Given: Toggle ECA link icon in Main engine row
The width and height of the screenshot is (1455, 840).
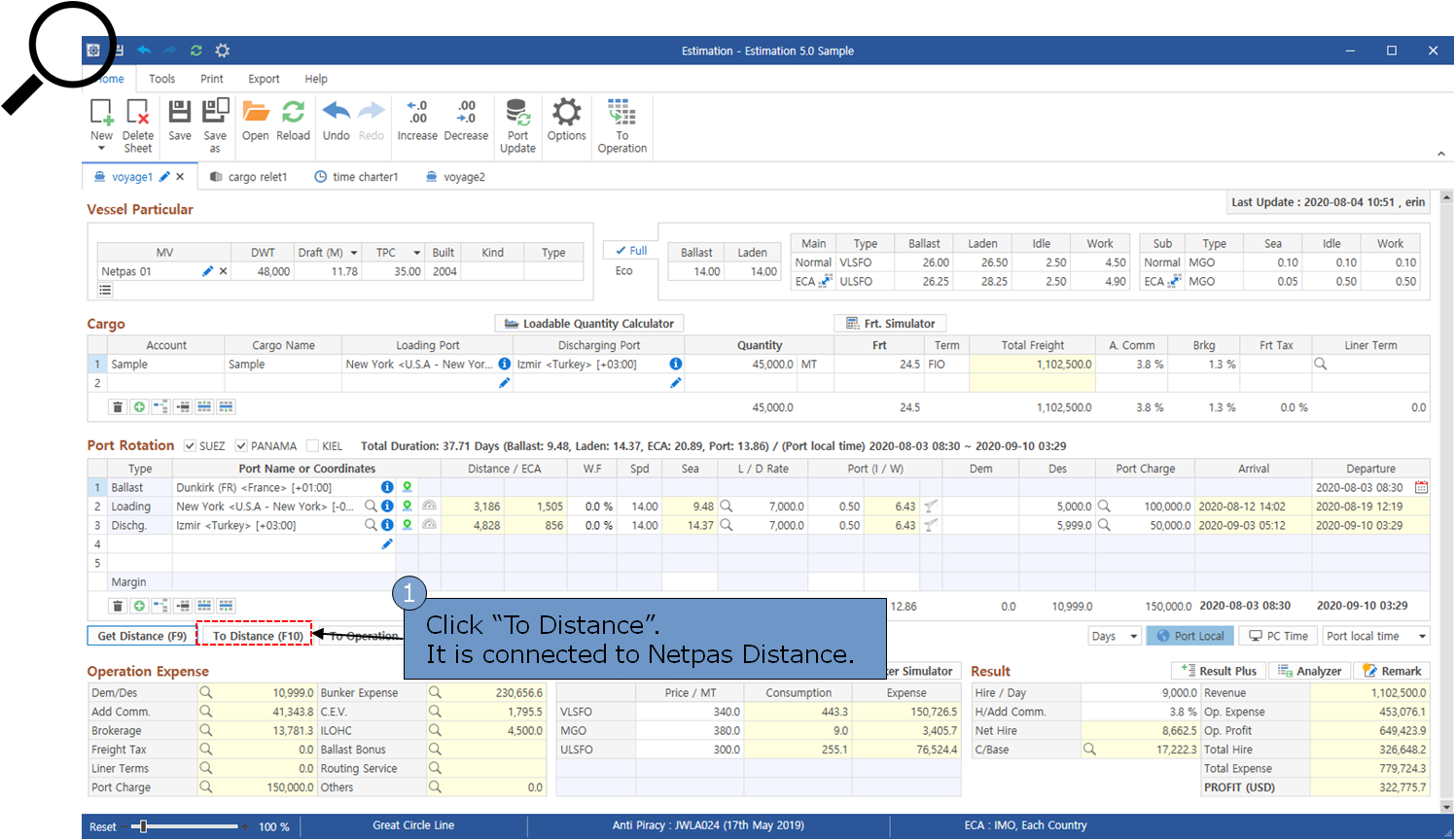Looking at the screenshot, I should (x=826, y=281).
